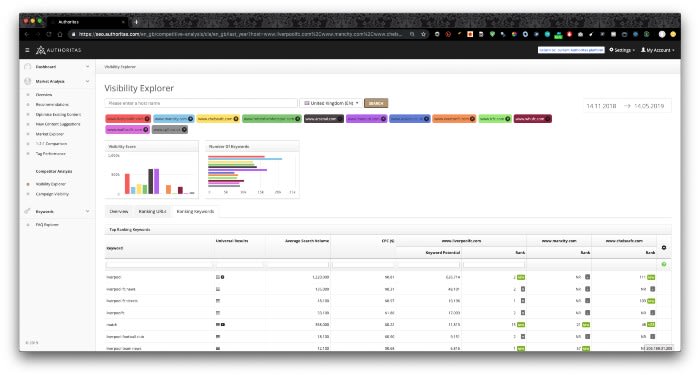700x377 pixels.
Task: Sort by the CPC column header
Action: tap(388, 241)
